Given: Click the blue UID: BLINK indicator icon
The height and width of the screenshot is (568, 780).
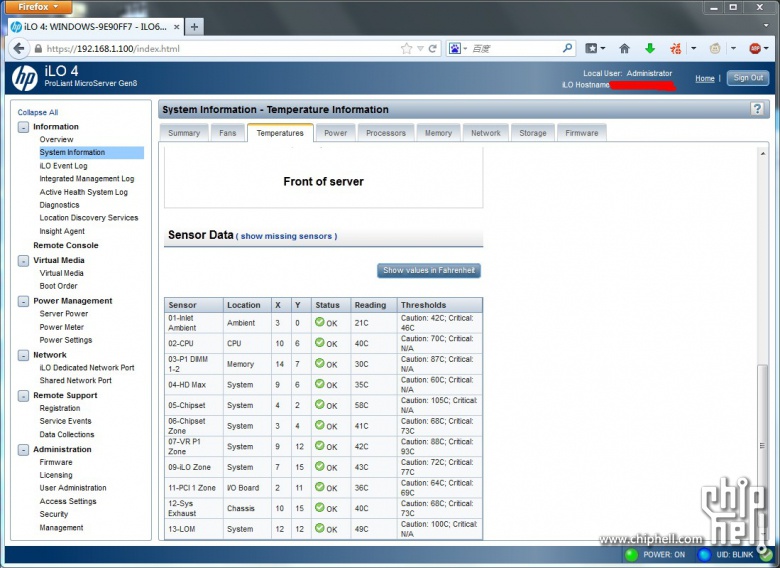Looking at the screenshot, I should coord(704,555).
